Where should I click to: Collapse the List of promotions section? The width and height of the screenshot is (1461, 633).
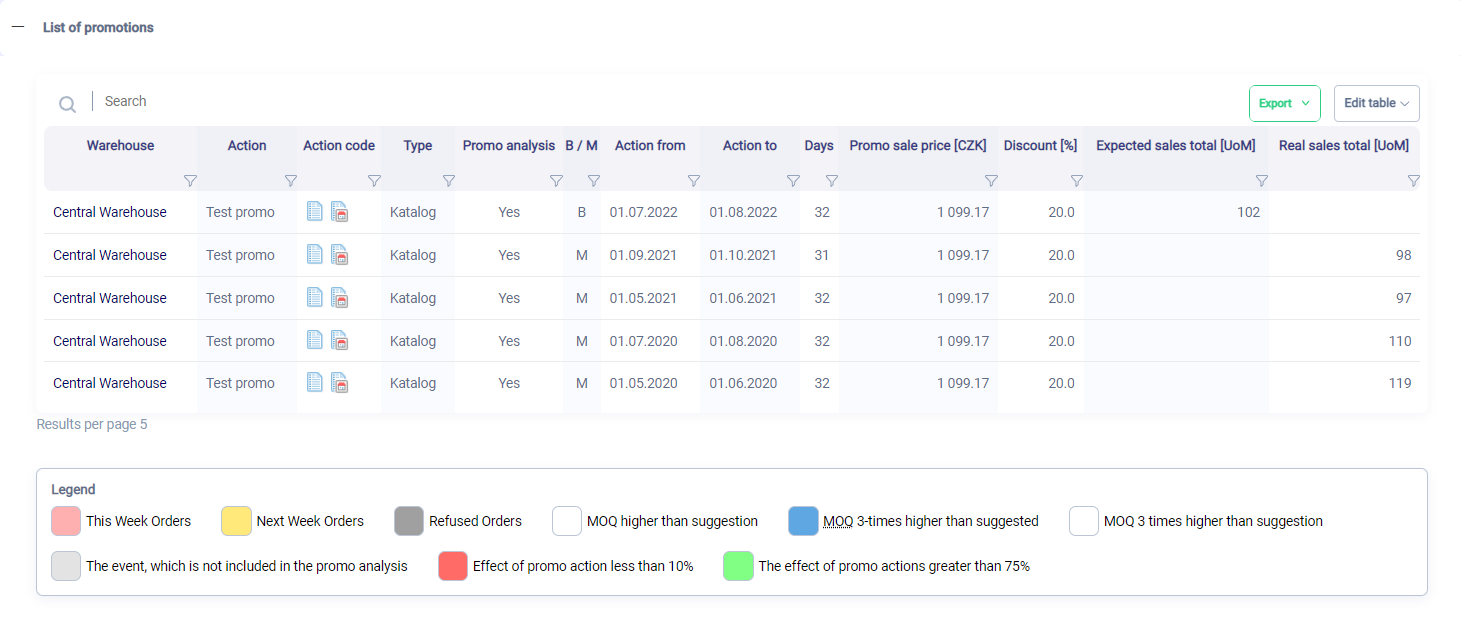click(x=18, y=27)
